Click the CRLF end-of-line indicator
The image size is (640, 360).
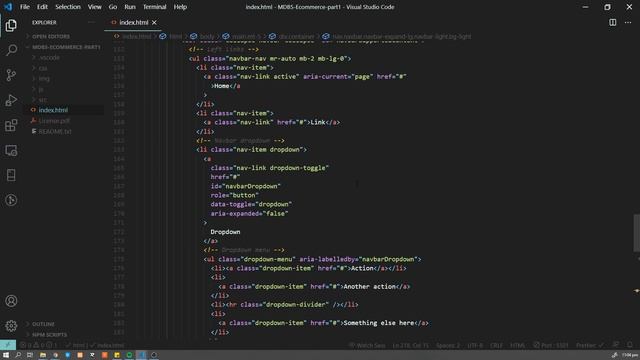(496, 345)
